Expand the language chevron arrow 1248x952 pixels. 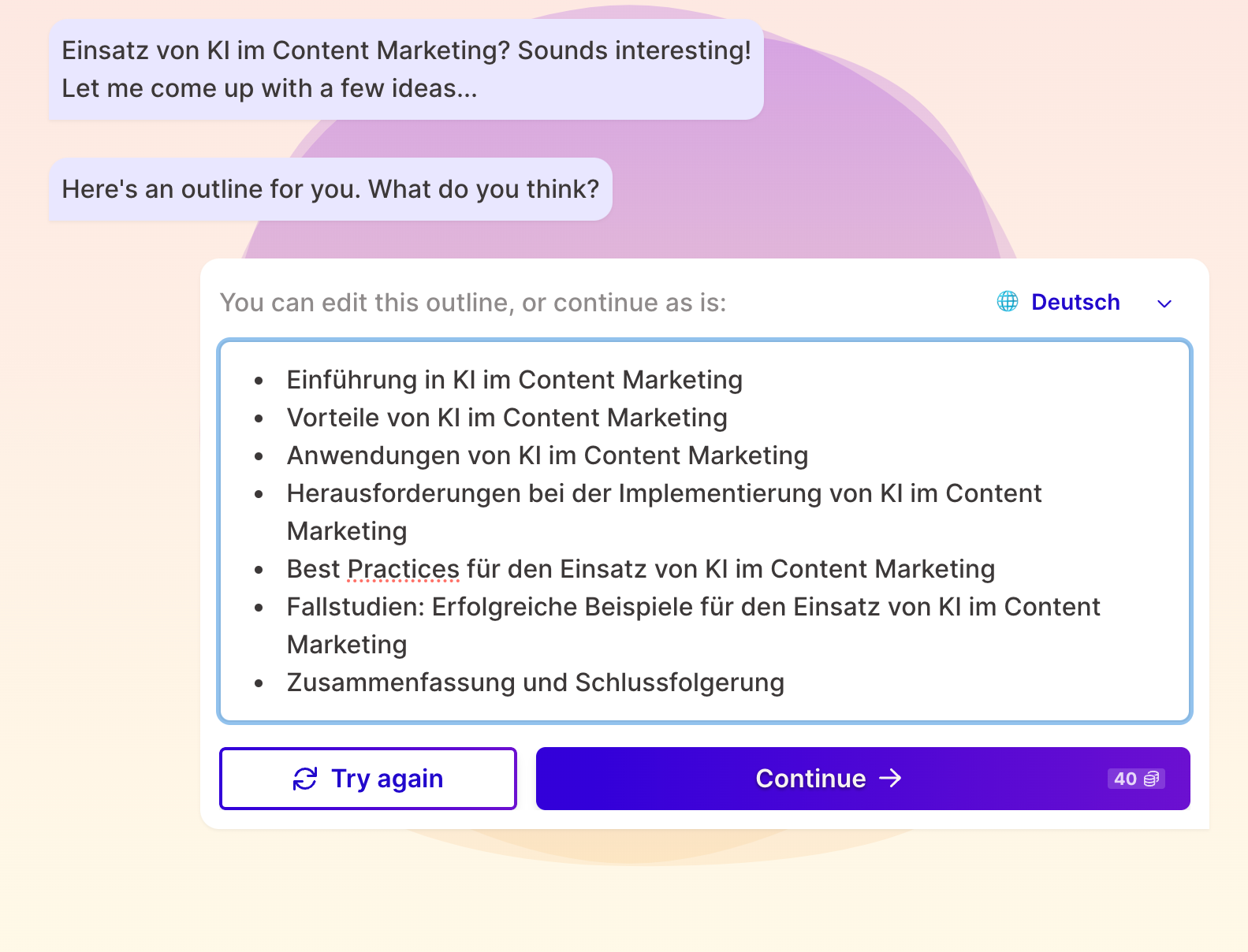pos(1164,303)
